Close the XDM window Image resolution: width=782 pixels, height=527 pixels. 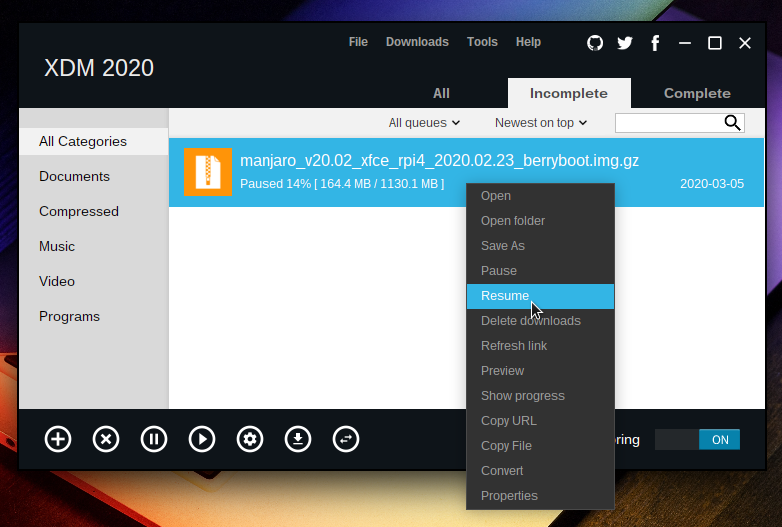tap(745, 43)
